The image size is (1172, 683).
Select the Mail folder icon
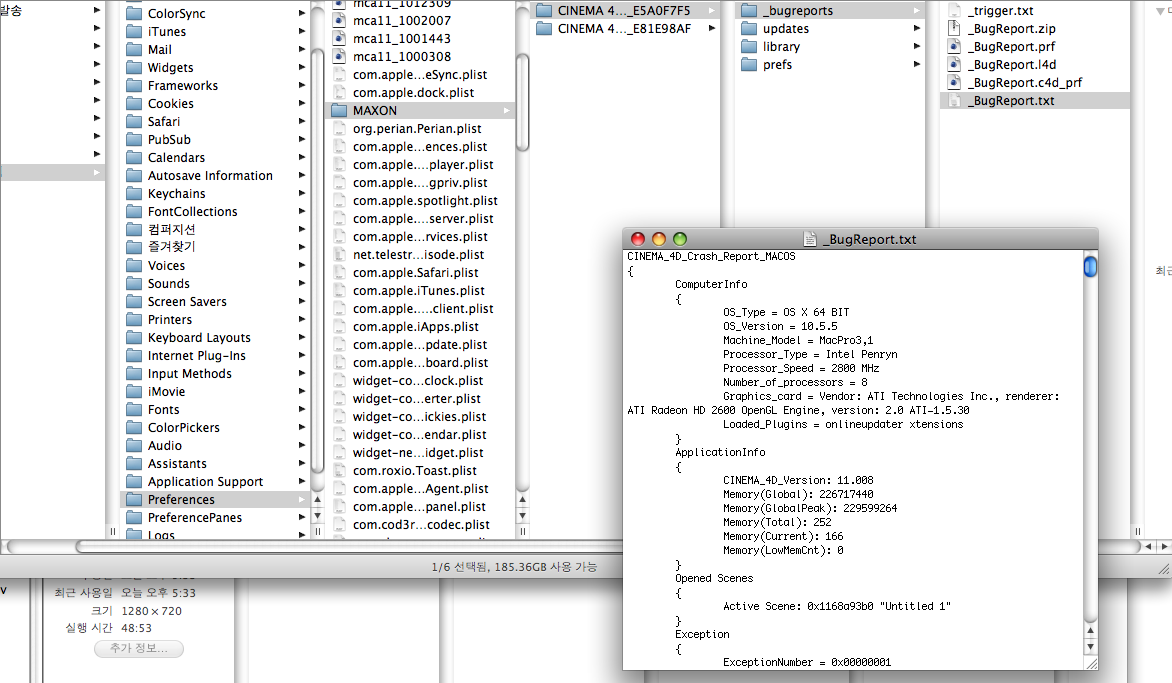click(135, 49)
